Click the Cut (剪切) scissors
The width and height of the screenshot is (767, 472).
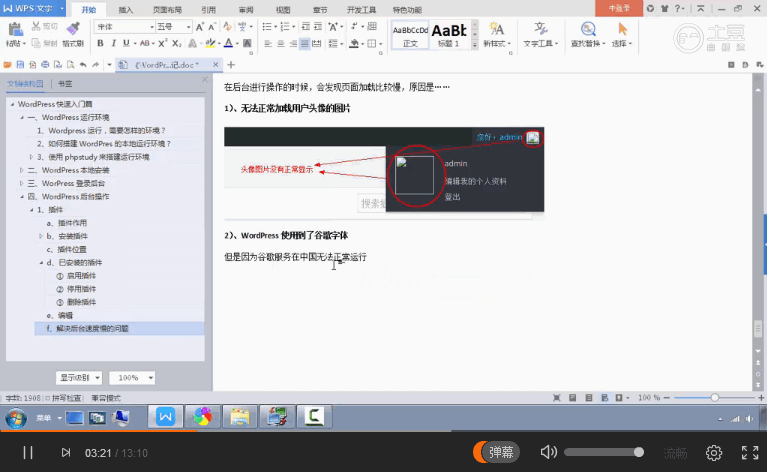(44, 26)
